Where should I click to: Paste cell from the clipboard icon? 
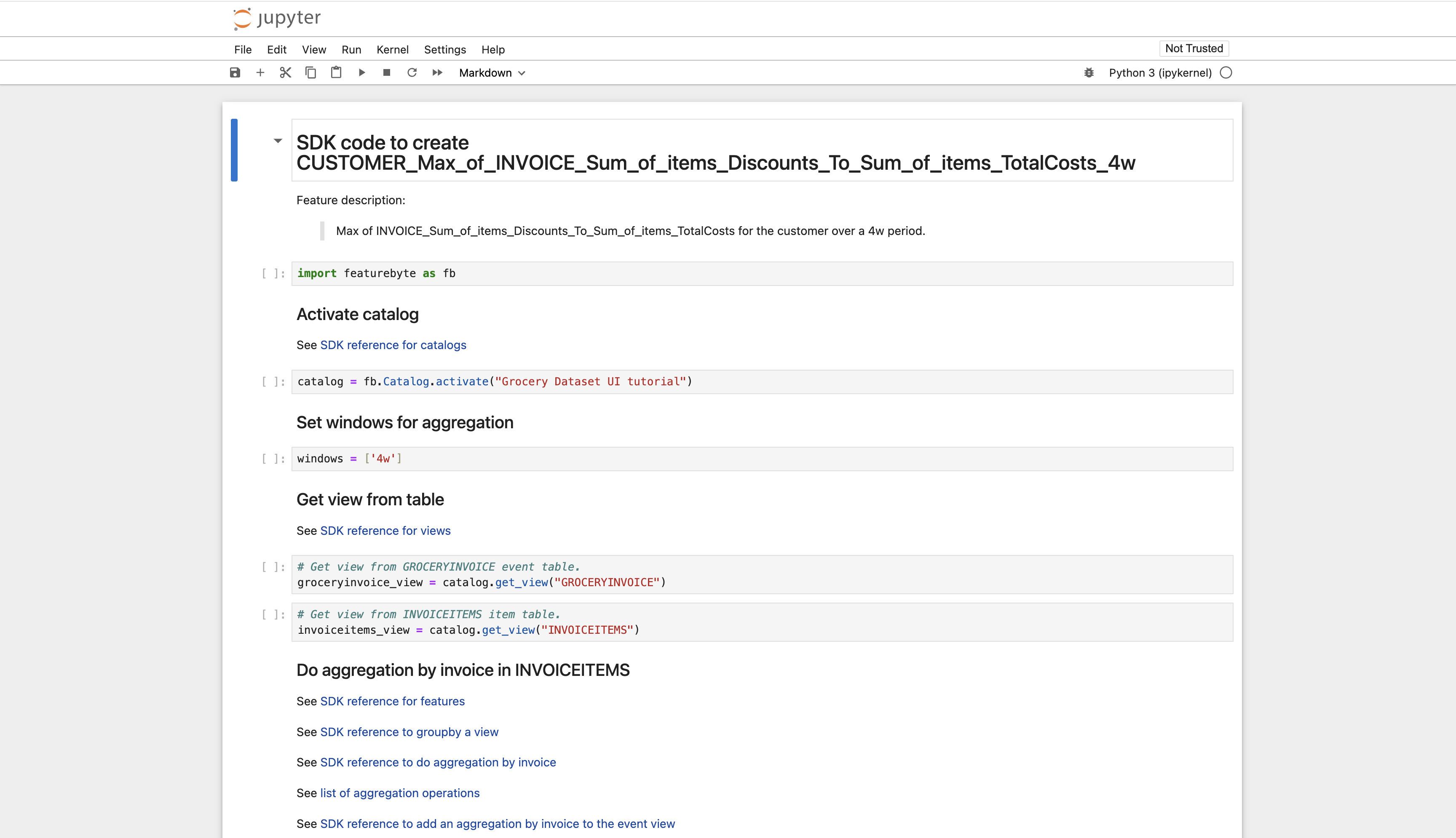pyautogui.click(x=336, y=72)
